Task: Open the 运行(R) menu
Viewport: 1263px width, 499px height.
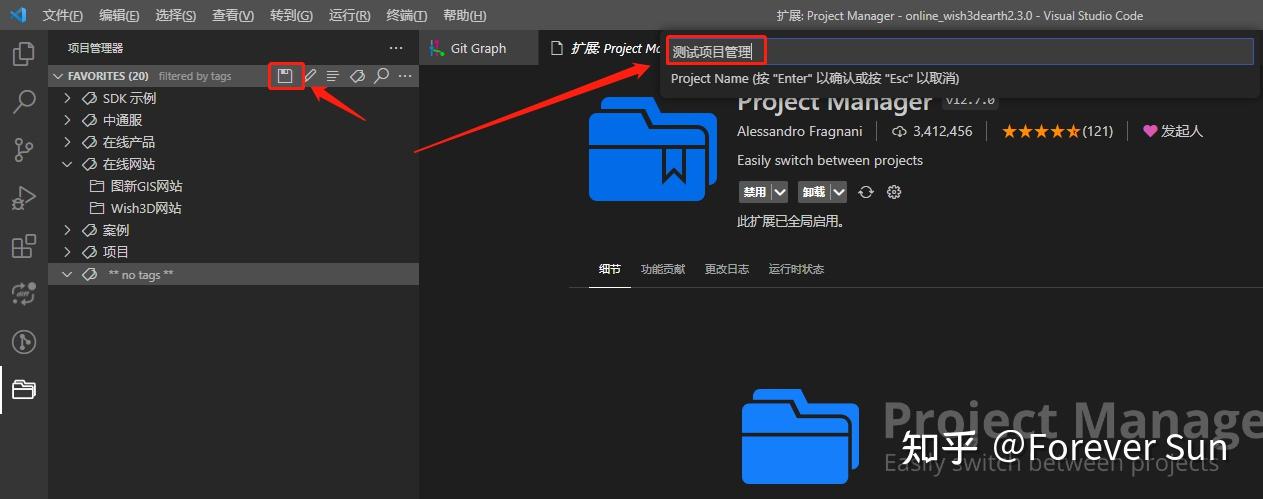Action: 349,16
